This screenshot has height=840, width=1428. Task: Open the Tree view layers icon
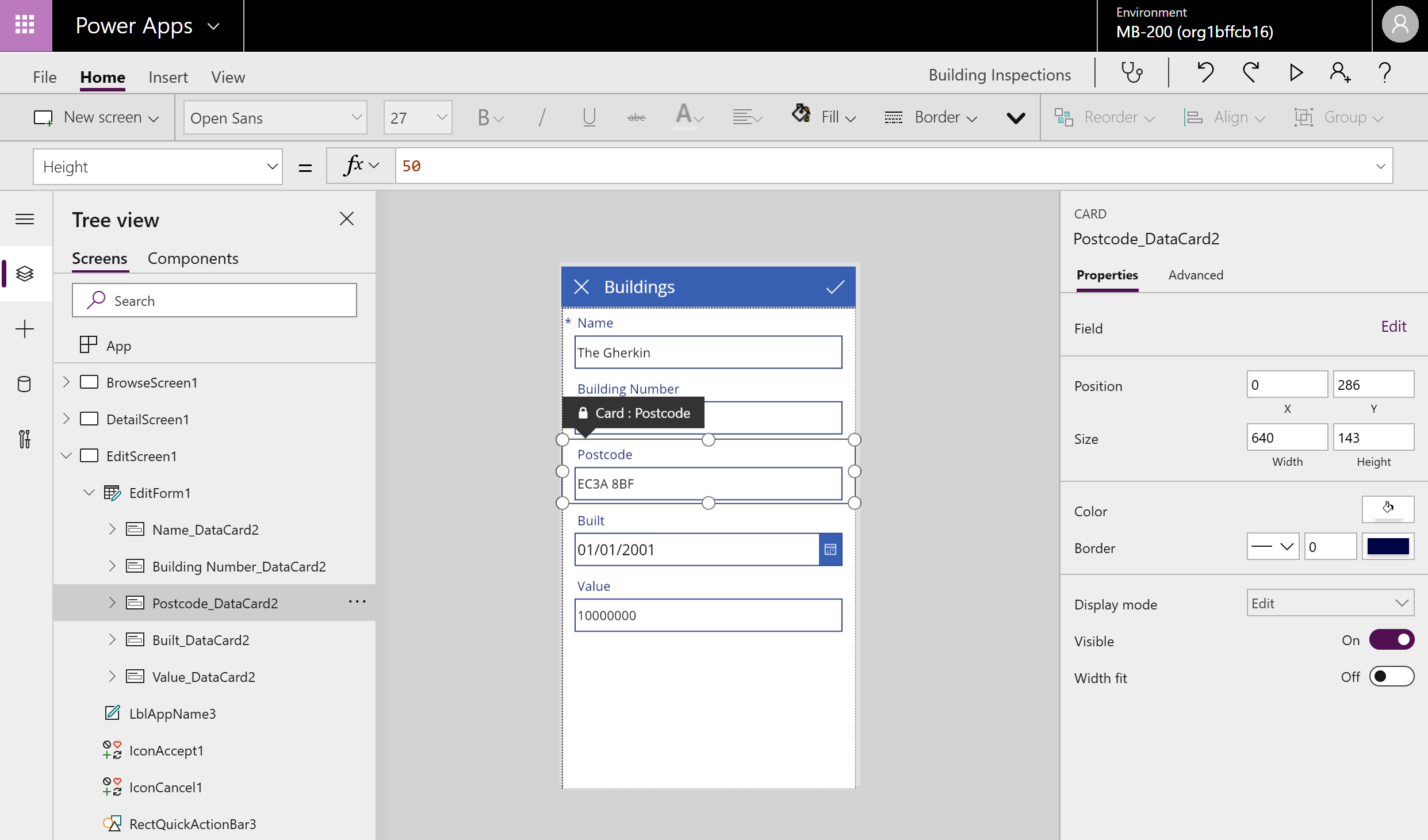[x=25, y=274]
